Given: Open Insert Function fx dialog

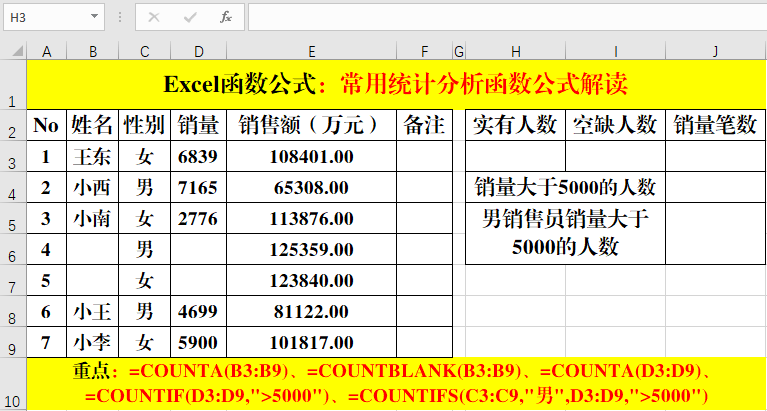Looking at the screenshot, I should point(226,18).
